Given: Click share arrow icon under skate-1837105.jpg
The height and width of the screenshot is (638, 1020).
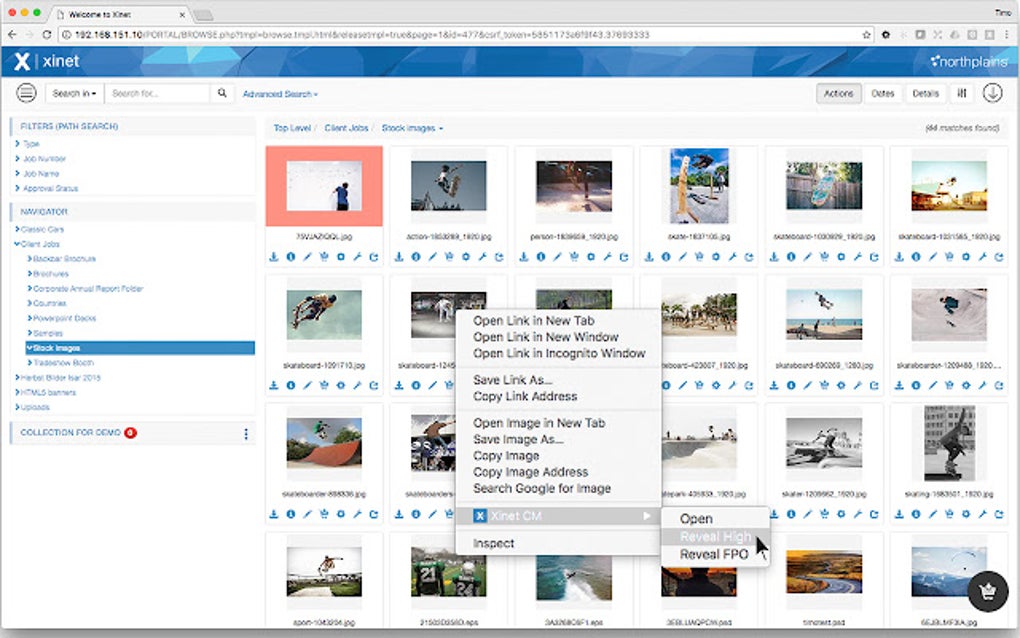Looking at the screenshot, I should pyautogui.click(x=749, y=257).
